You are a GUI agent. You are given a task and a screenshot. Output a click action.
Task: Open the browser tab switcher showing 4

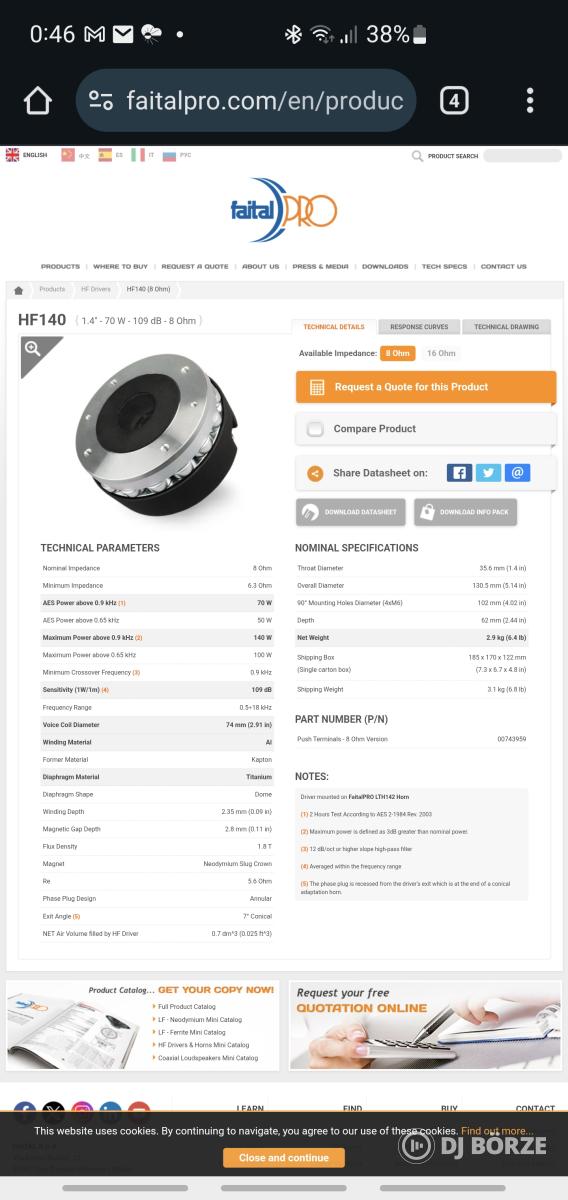[x=454, y=100]
